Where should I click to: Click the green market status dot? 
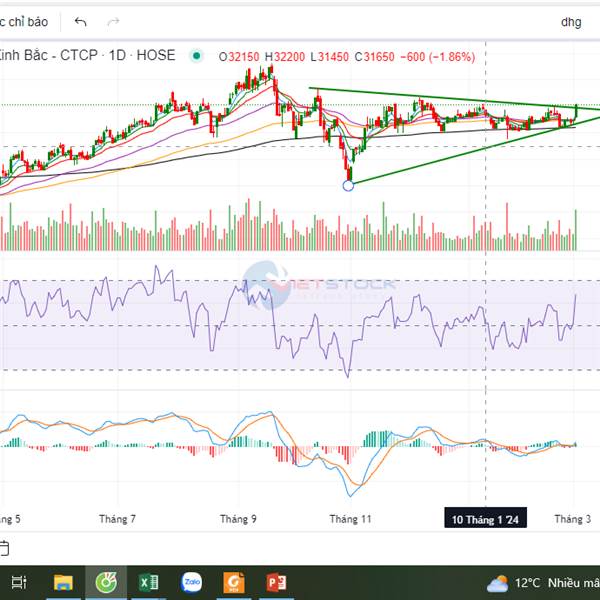(197, 56)
